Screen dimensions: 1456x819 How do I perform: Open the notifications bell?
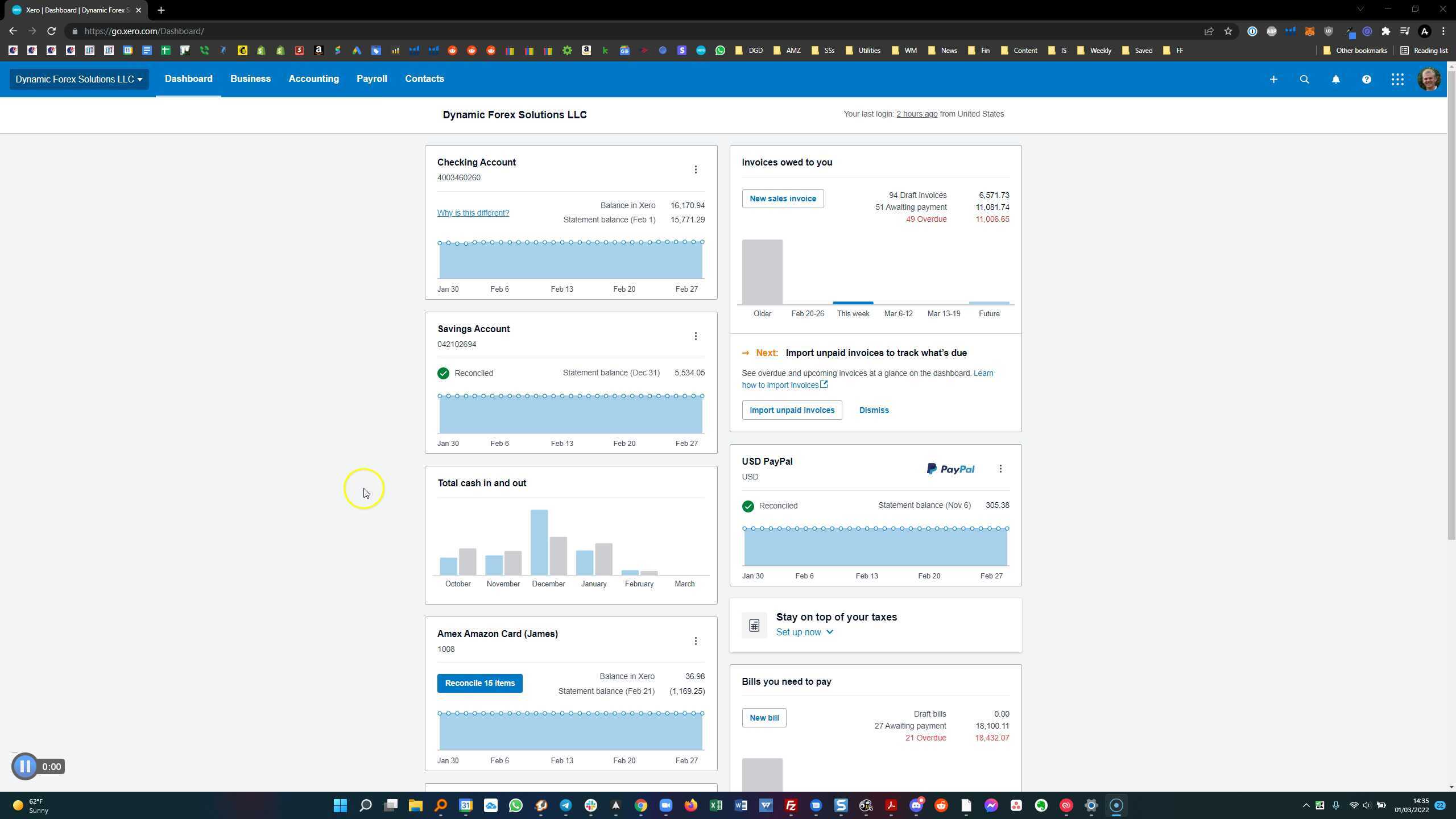click(1335, 79)
